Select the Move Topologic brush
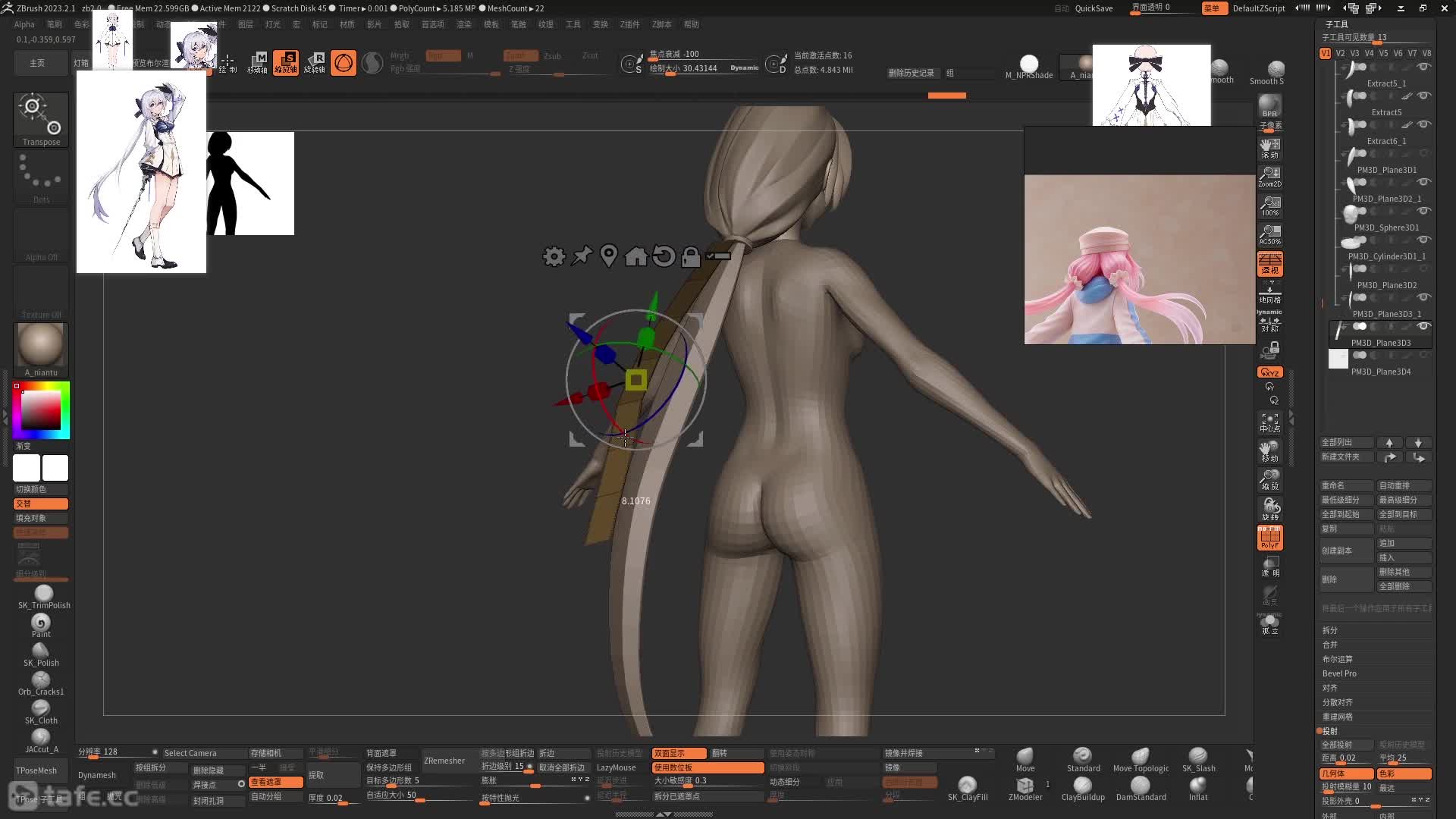1456x819 pixels. [x=1141, y=760]
